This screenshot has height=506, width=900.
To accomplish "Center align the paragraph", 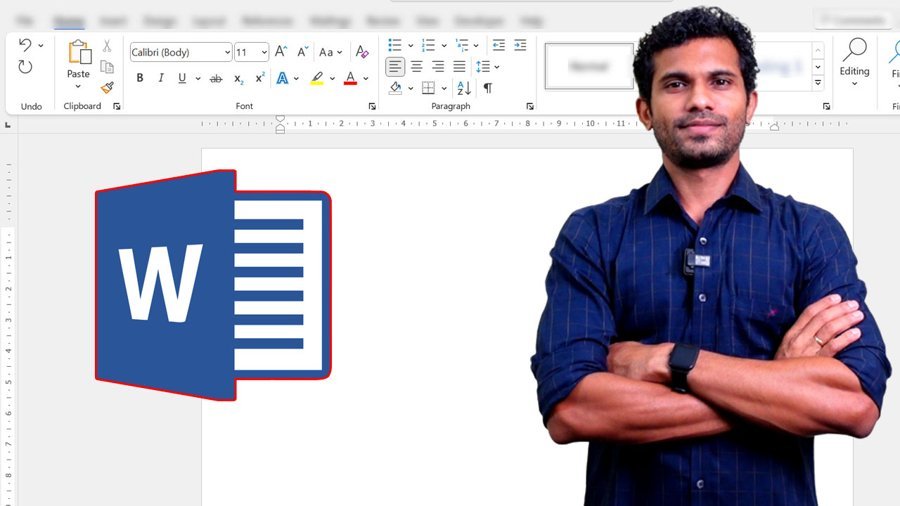I will [x=417, y=67].
